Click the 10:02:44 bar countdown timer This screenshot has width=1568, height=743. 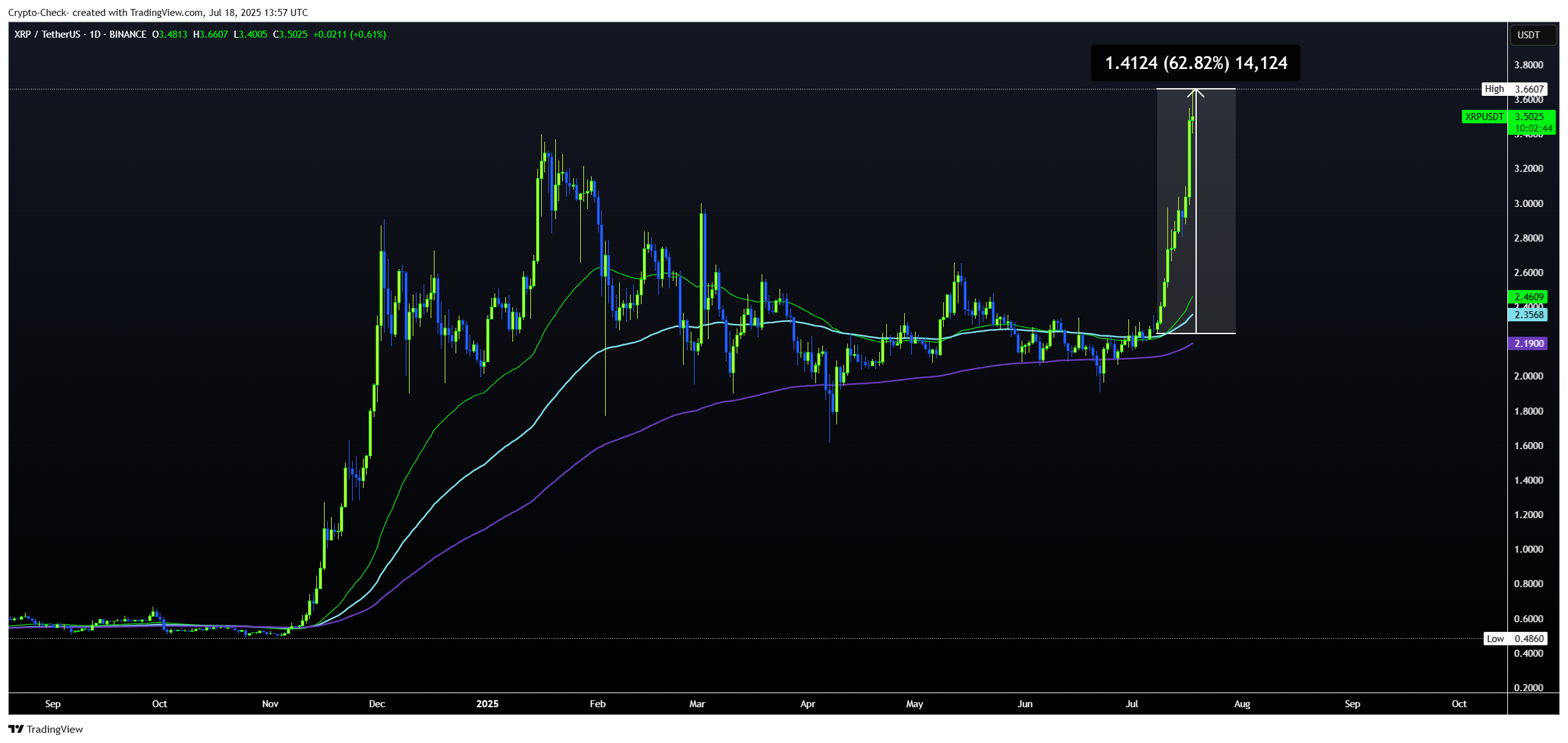(1533, 128)
